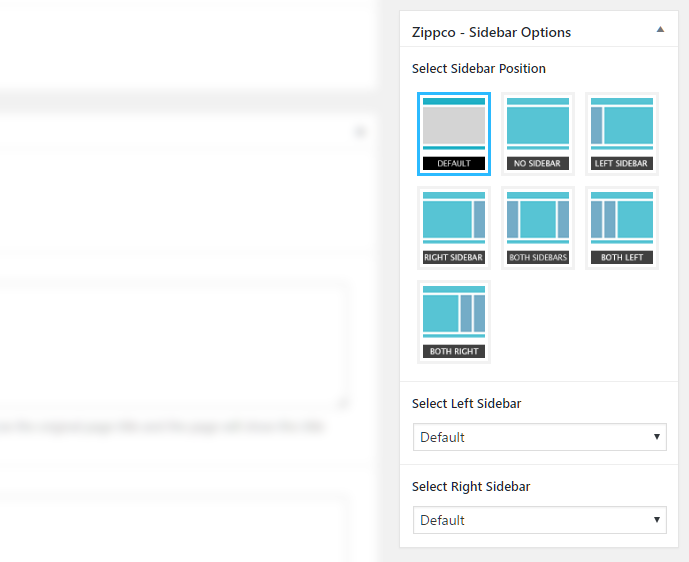
Task: Open the Select Right Sidebar dropdown
Action: coord(540,520)
